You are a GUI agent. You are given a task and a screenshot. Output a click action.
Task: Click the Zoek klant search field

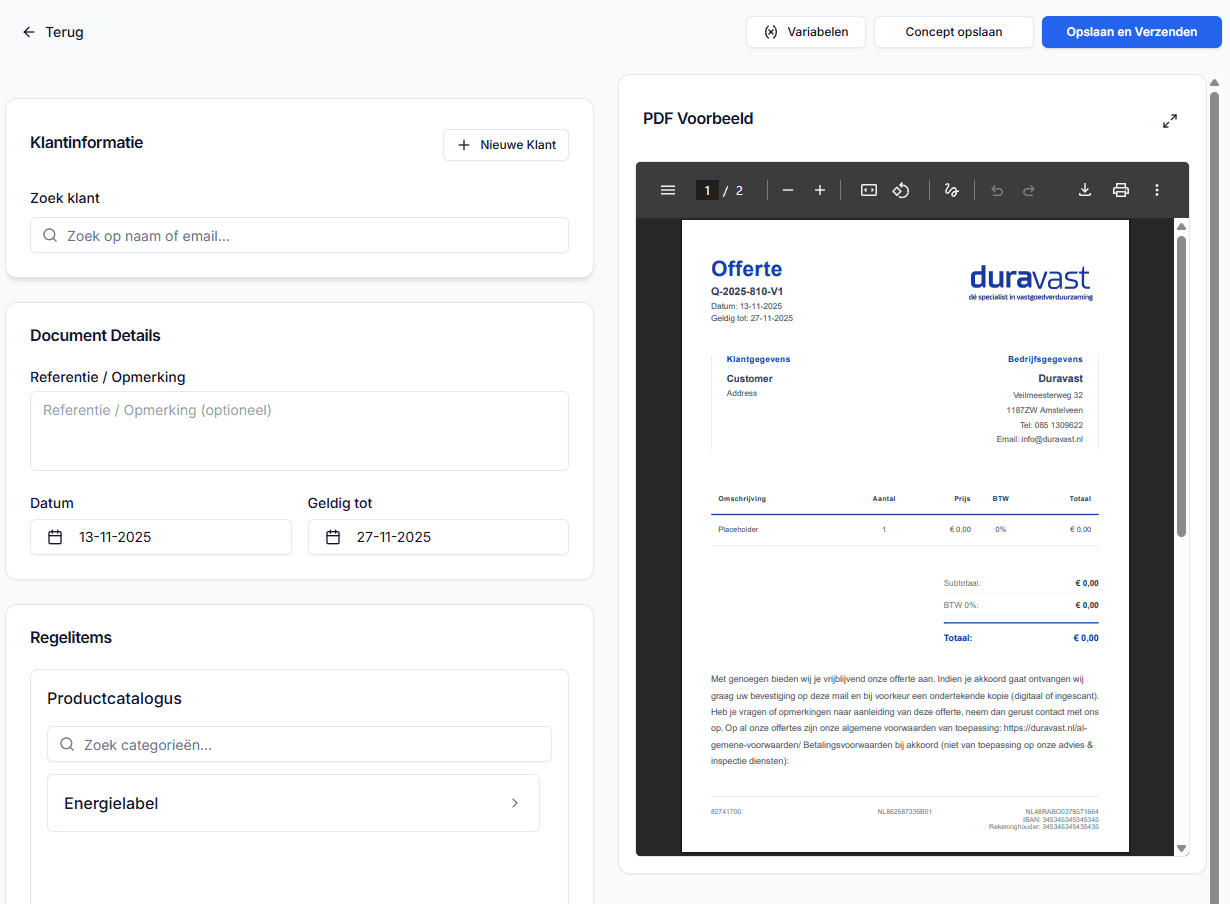point(299,235)
